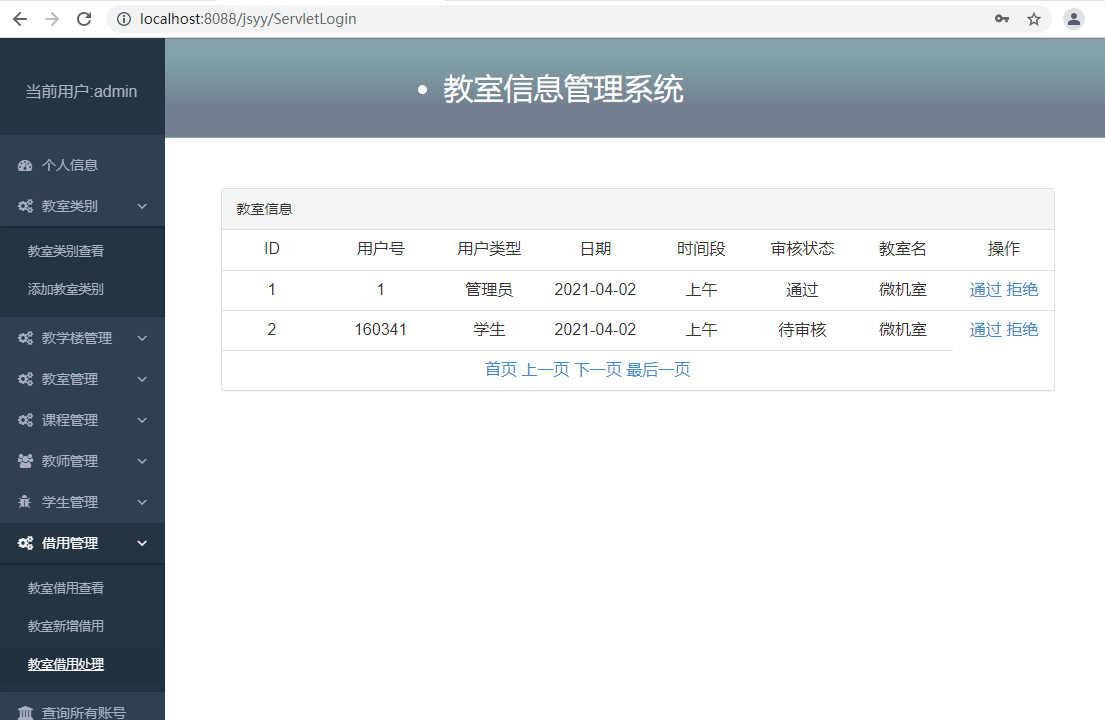Go to 上一页 in pagination
The image size is (1105, 720).
coord(545,369)
